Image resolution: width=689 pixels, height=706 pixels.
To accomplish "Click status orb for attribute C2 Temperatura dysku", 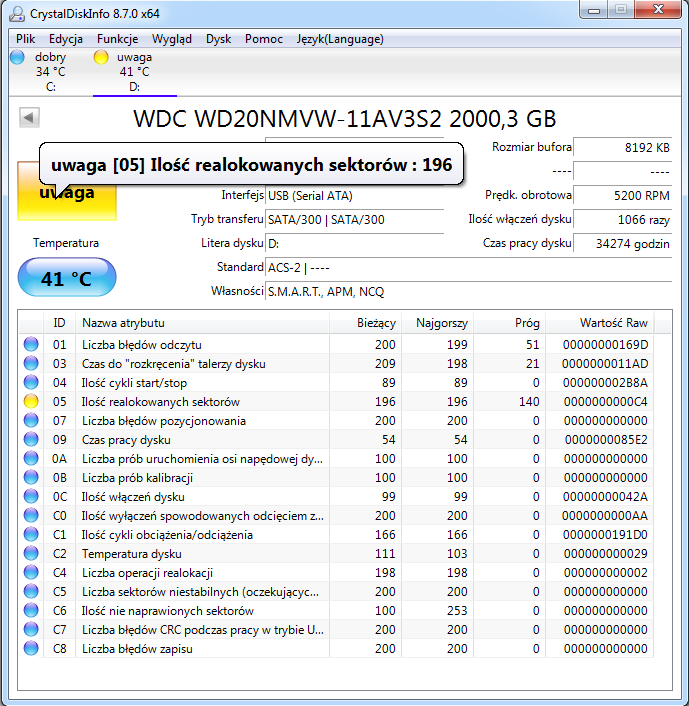I will pos(31,553).
